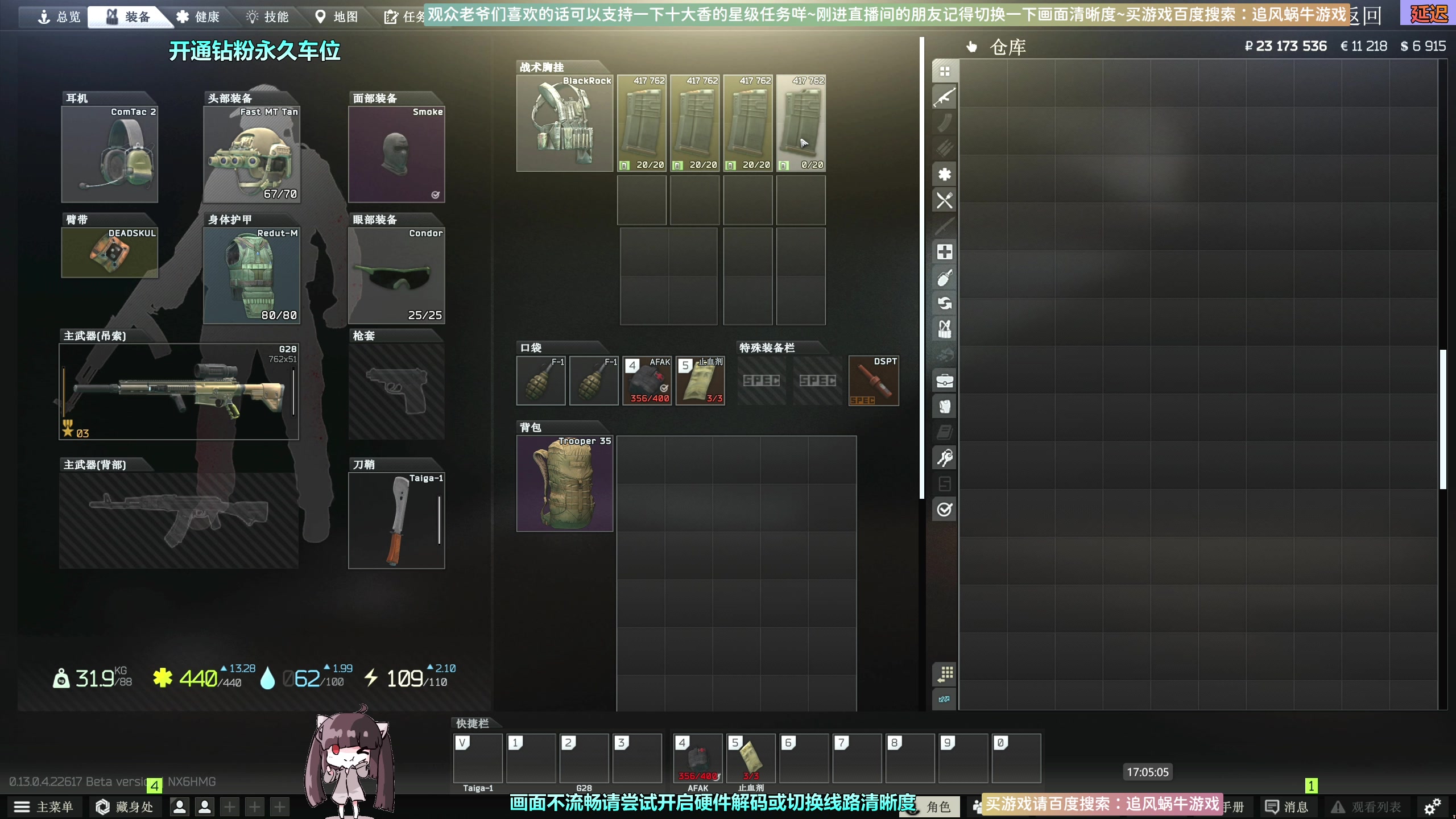Click the stash vertical scrollbar handle
Viewport: 1456px width, 819px height.
[x=1442, y=420]
